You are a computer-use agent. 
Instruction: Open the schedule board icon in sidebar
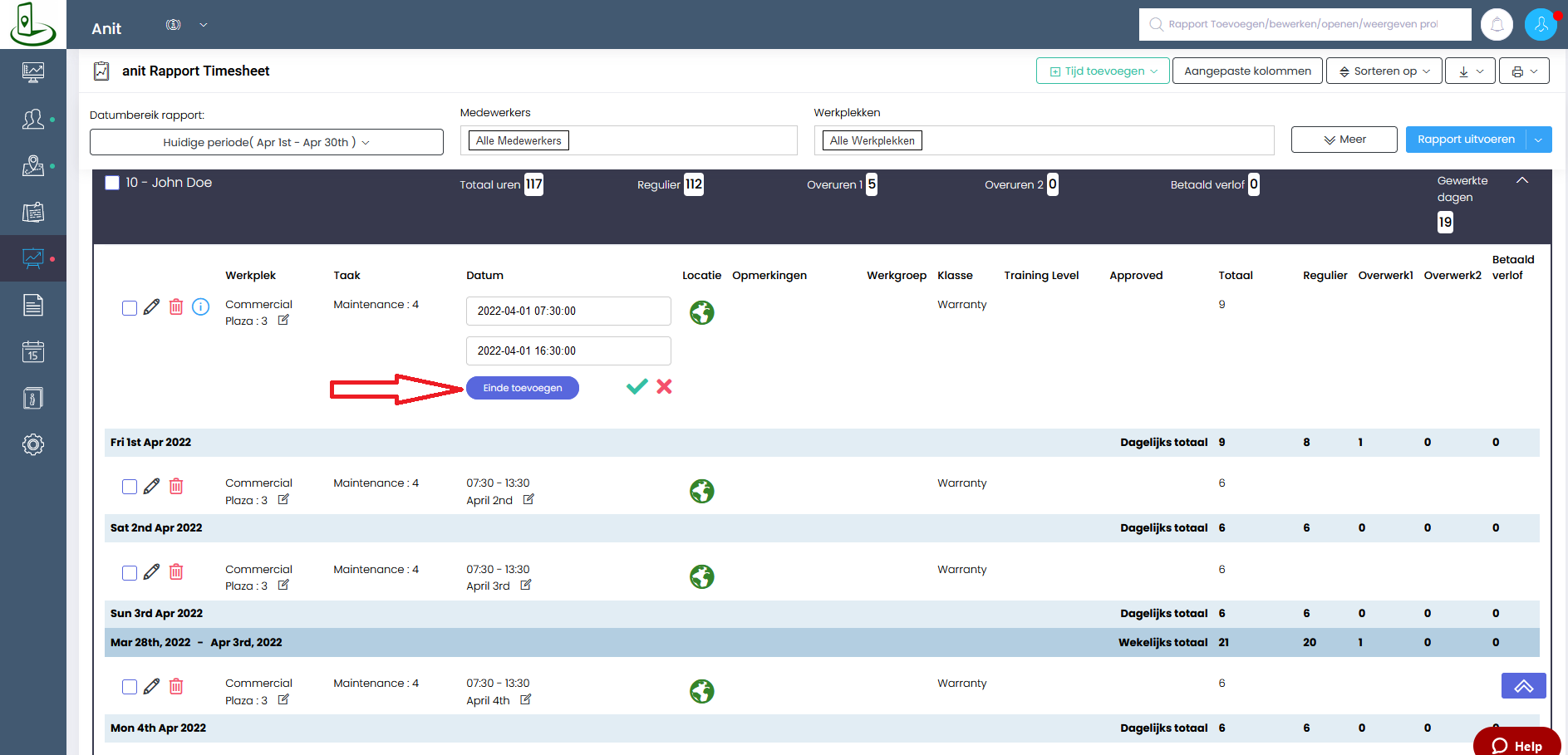33,212
